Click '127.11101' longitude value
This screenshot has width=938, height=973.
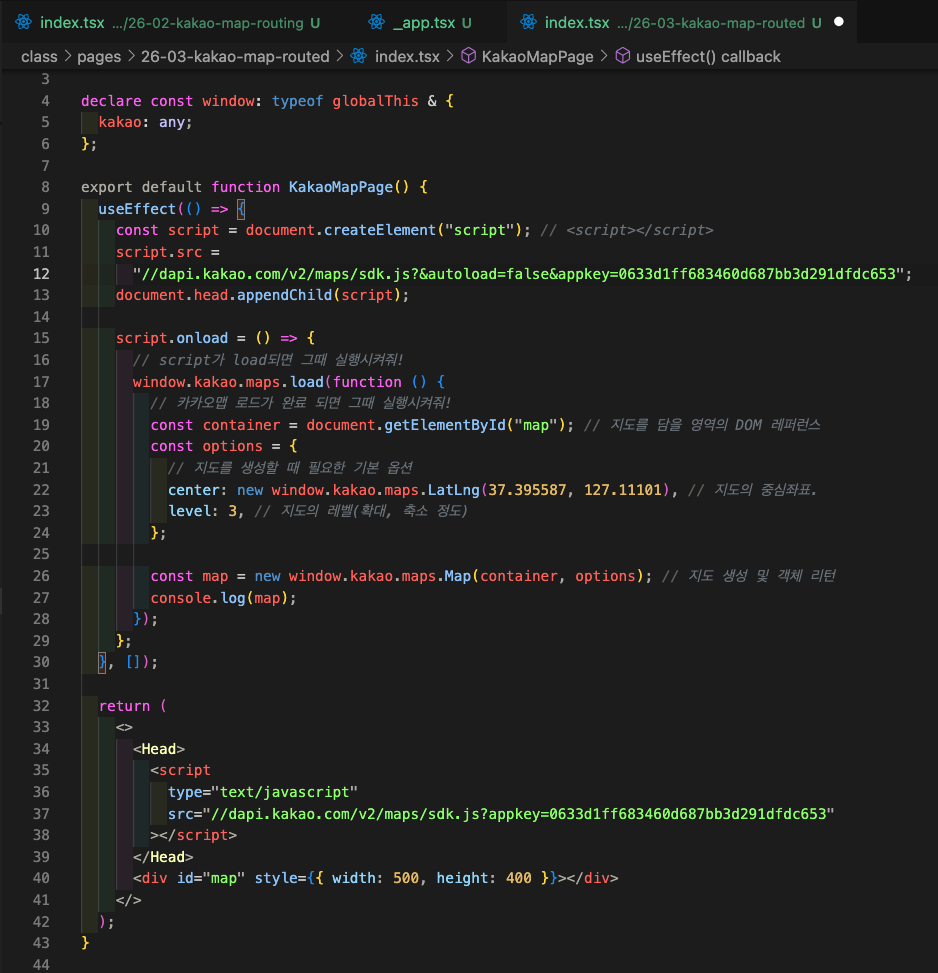[623, 490]
